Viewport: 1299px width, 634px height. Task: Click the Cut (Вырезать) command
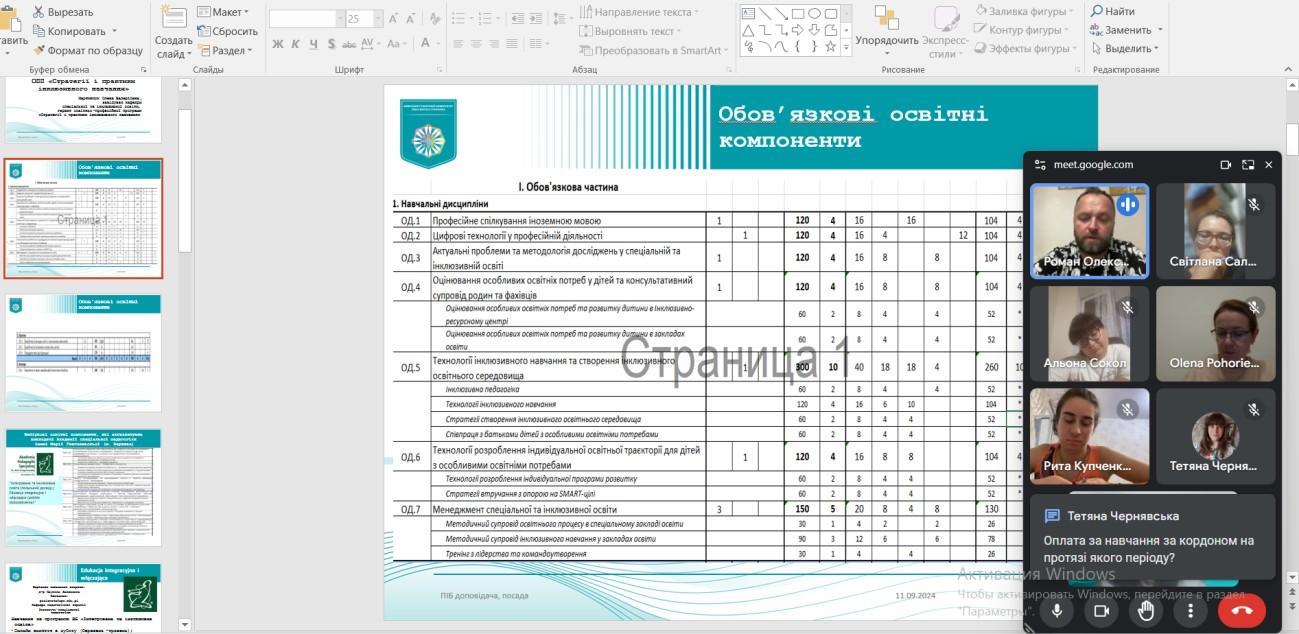(62, 12)
